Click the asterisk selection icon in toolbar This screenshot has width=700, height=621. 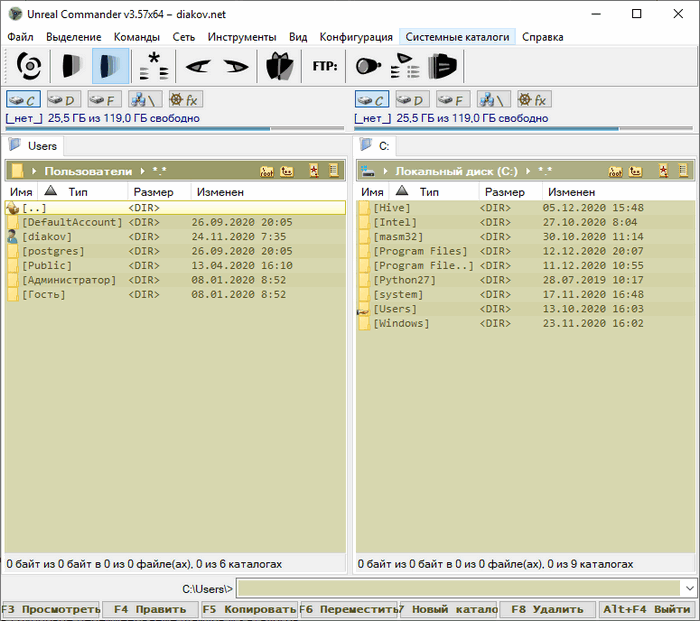click(153, 66)
